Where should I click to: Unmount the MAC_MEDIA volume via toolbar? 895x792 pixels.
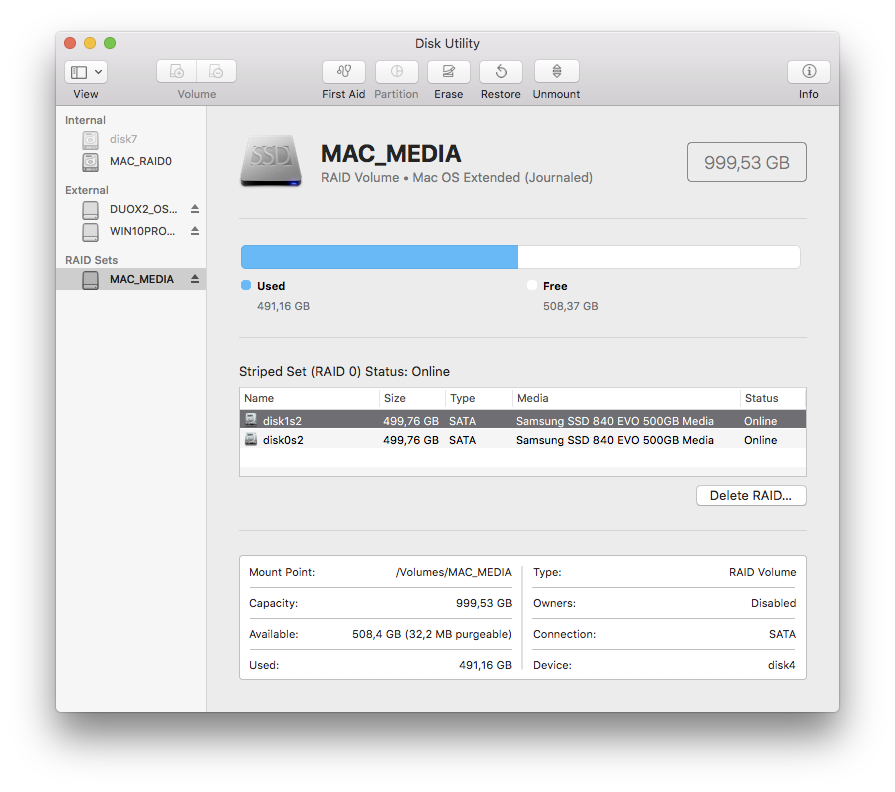pos(557,71)
